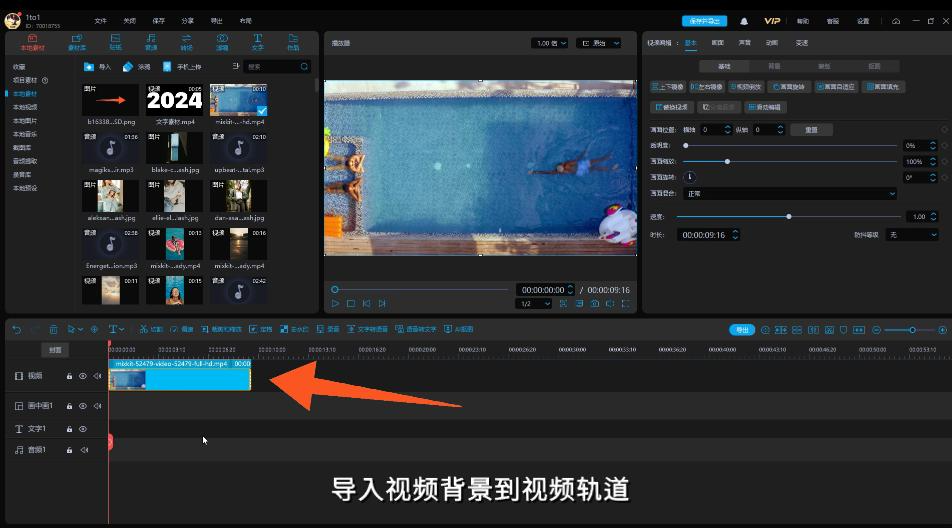Image resolution: width=952 pixels, height=528 pixels.
Task: Click the trash delete icon in the timeline toolbar
Action: coord(53,330)
